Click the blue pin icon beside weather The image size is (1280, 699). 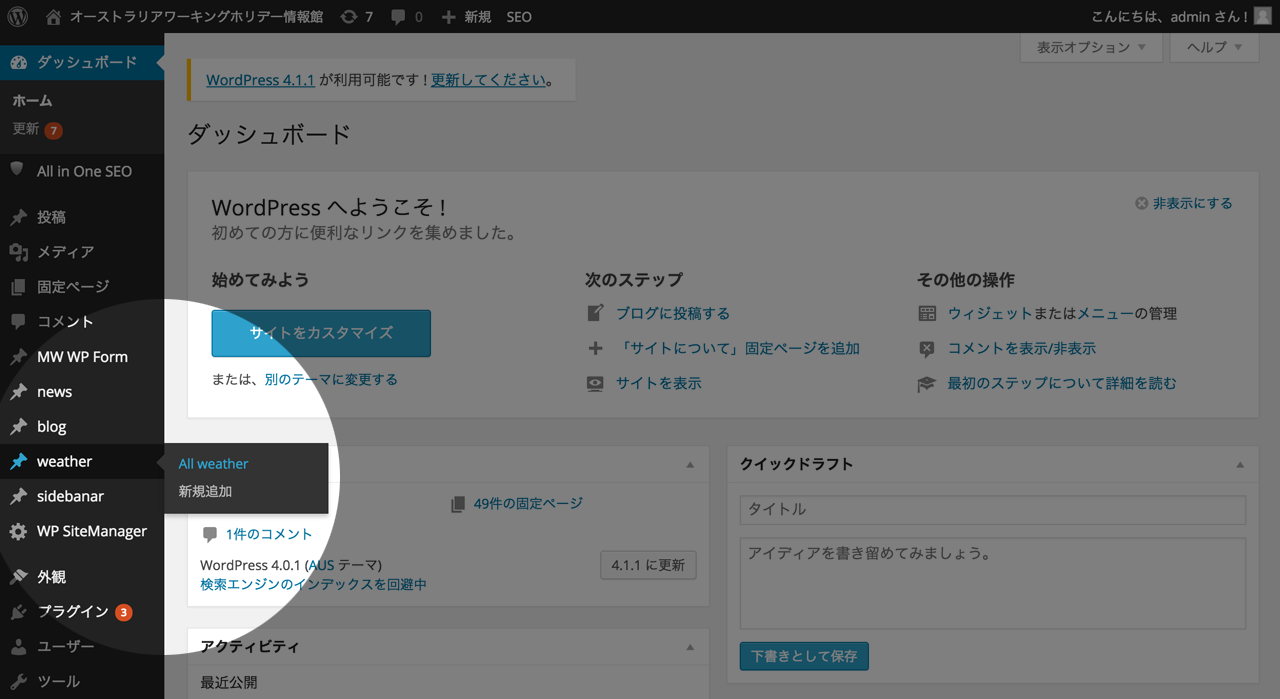tap(18, 462)
